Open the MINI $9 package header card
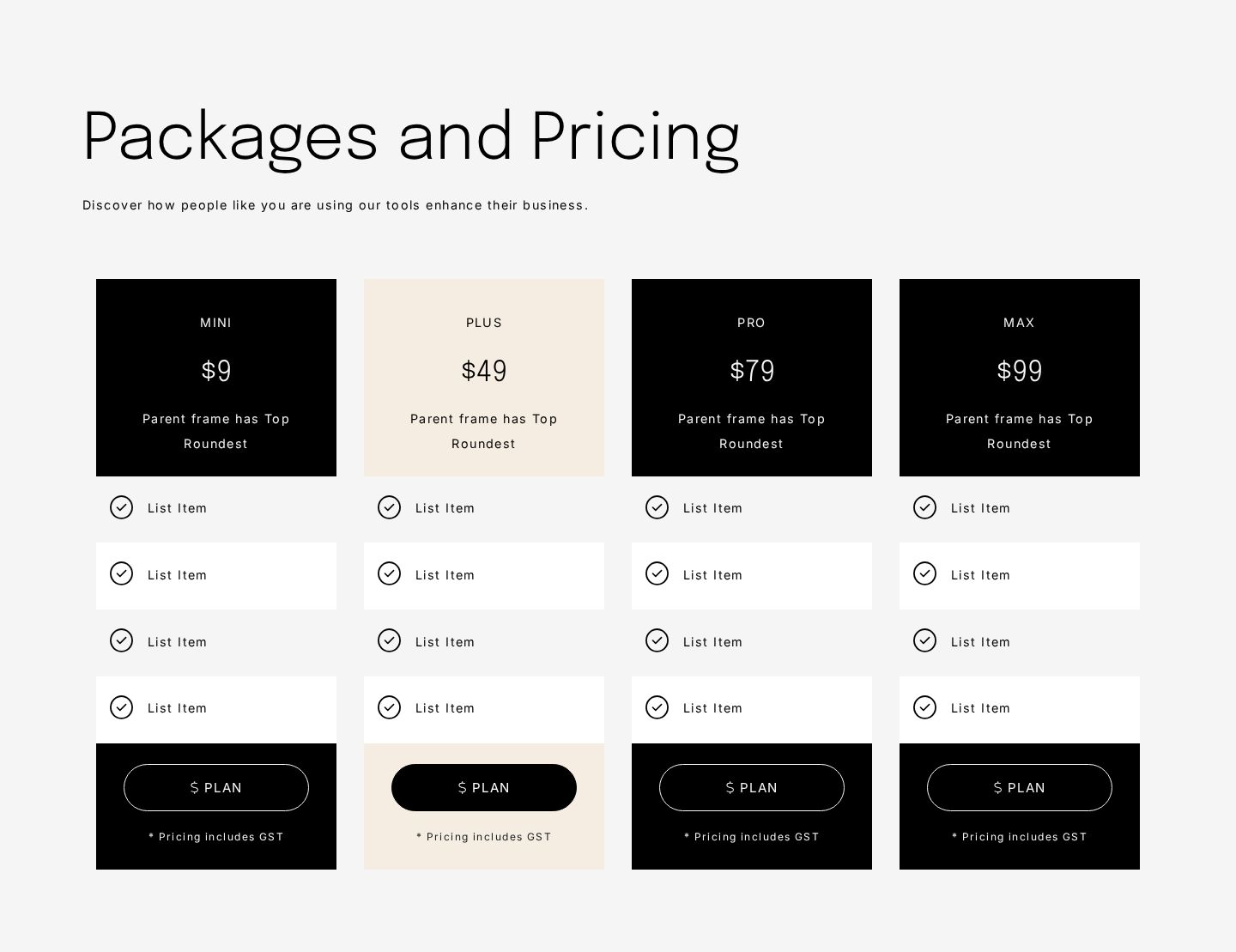1236x952 pixels. pos(216,378)
